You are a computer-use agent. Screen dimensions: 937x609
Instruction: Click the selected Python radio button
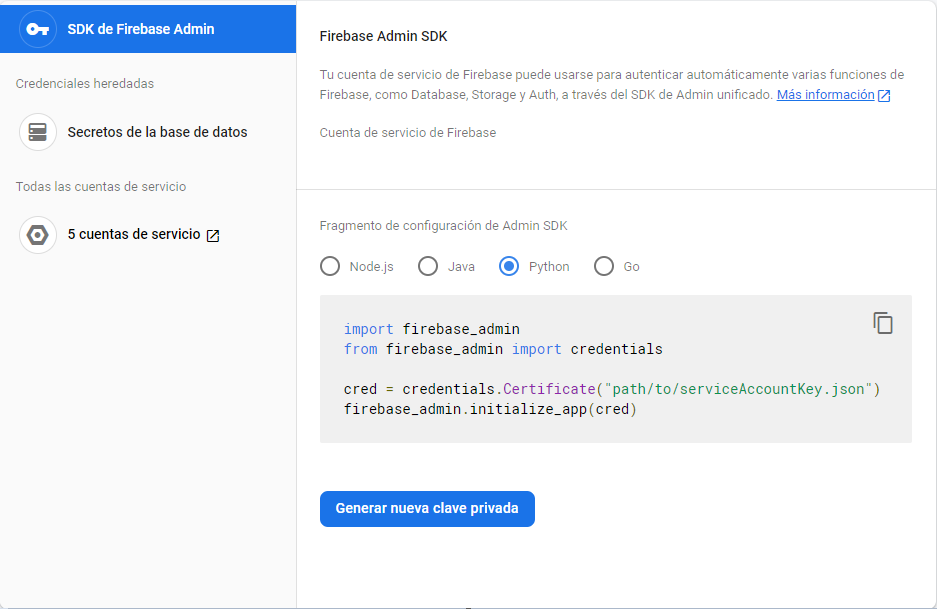(510, 266)
